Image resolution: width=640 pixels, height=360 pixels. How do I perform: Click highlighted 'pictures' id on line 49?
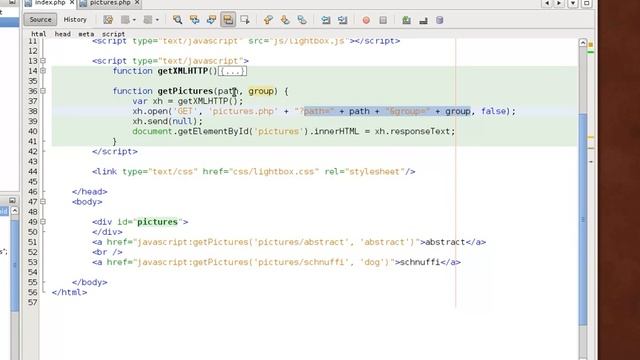click(x=157, y=222)
